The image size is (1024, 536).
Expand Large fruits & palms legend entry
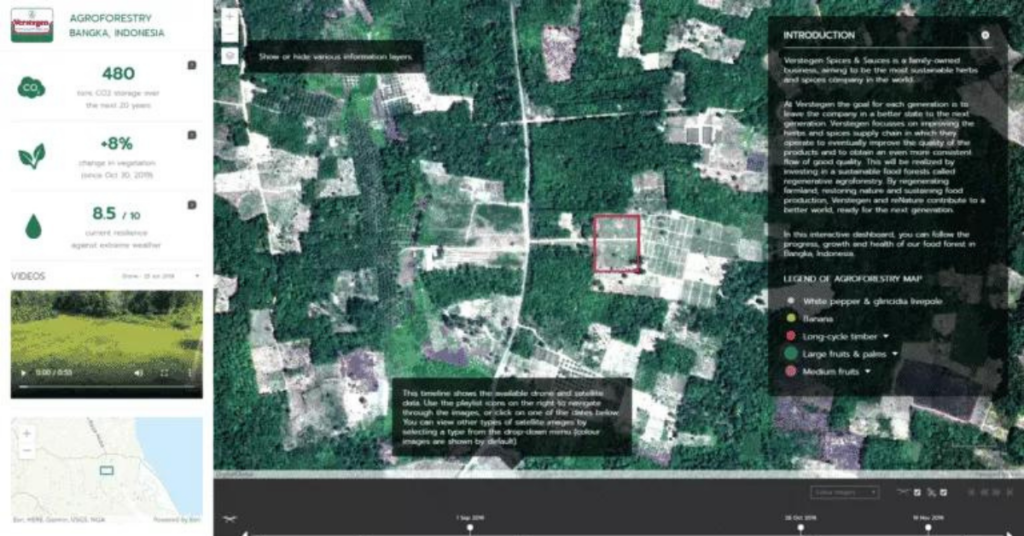(896, 353)
